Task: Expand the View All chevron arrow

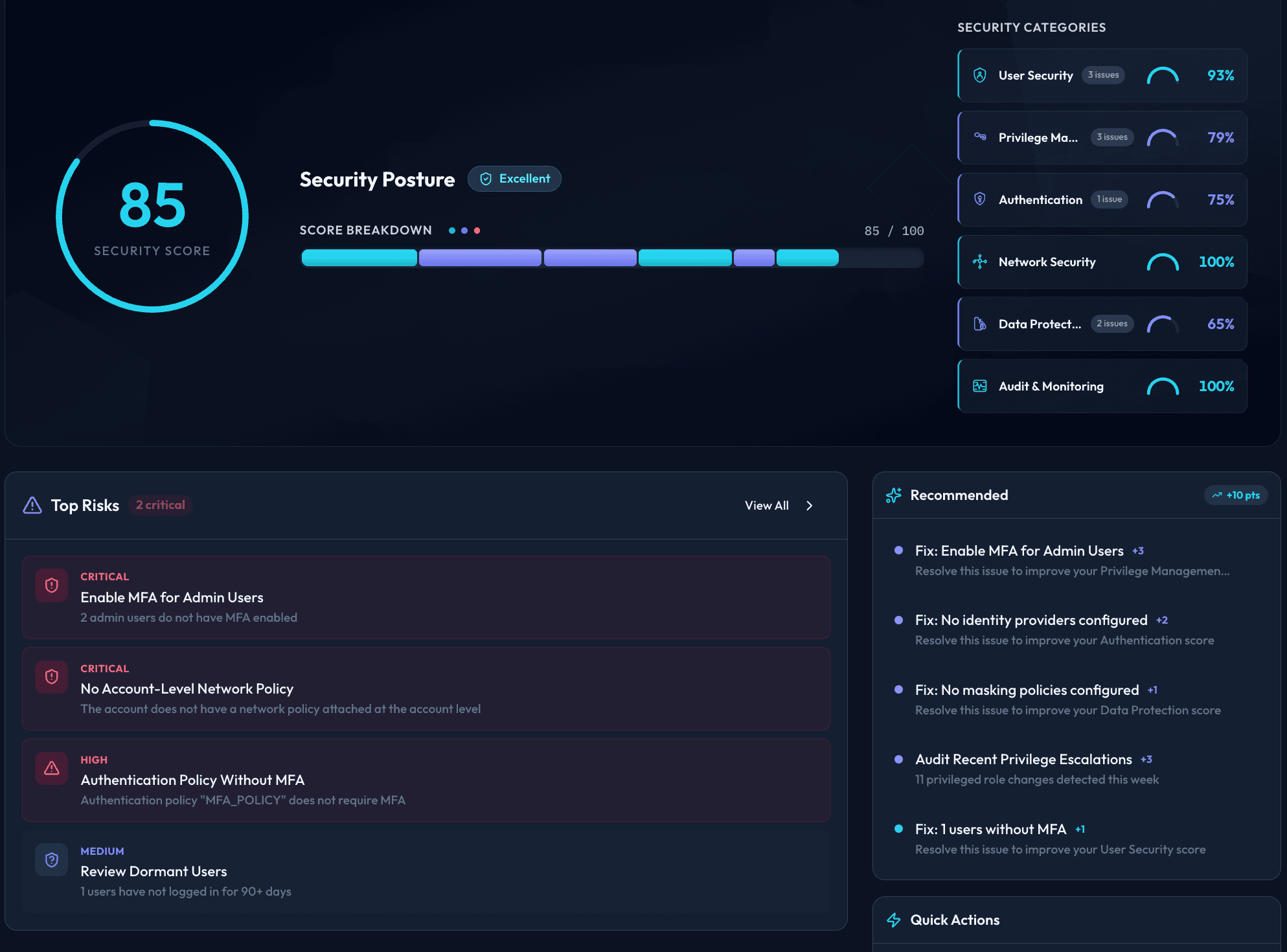Action: coord(809,505)
